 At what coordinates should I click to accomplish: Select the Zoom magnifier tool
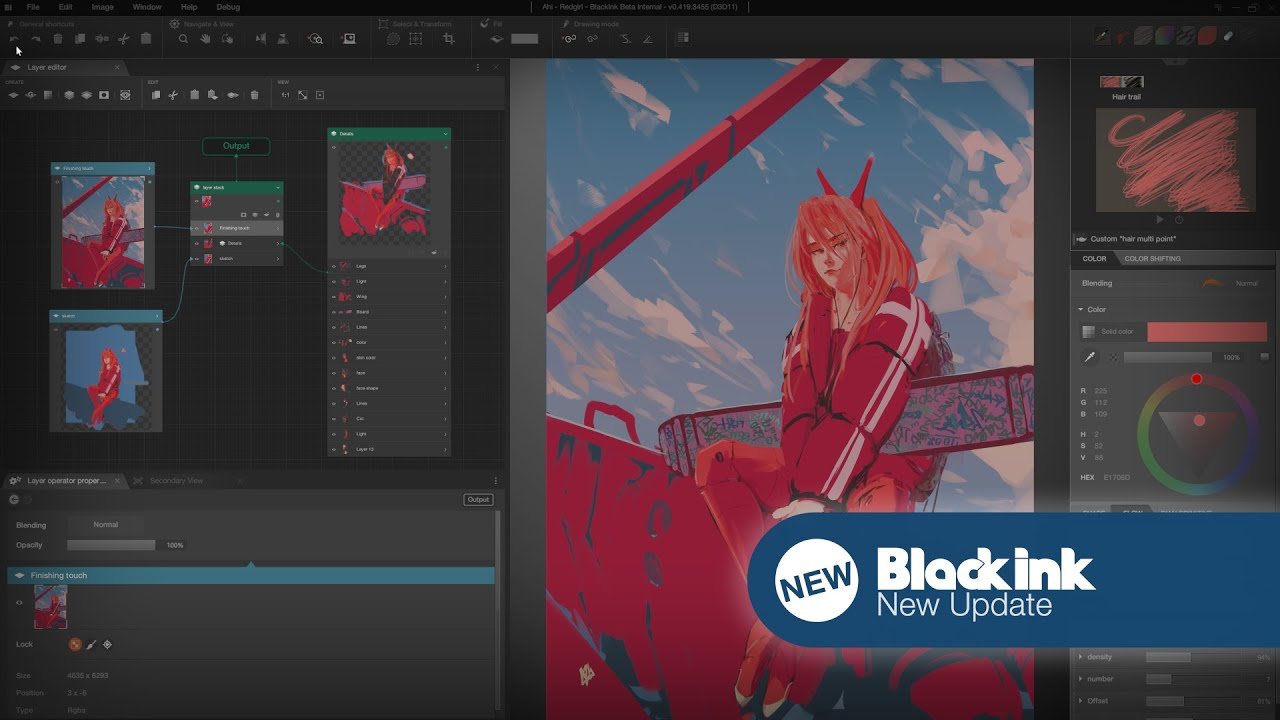tap(183, 39)
